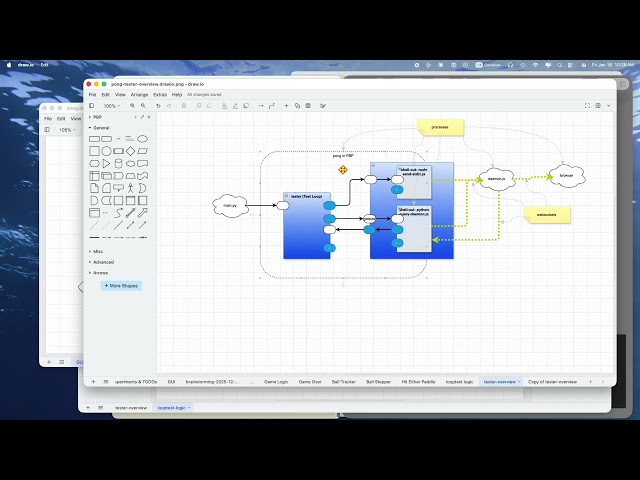Toggle the format panel icon top-right
The image size is (640, 480).
[598, 106]
